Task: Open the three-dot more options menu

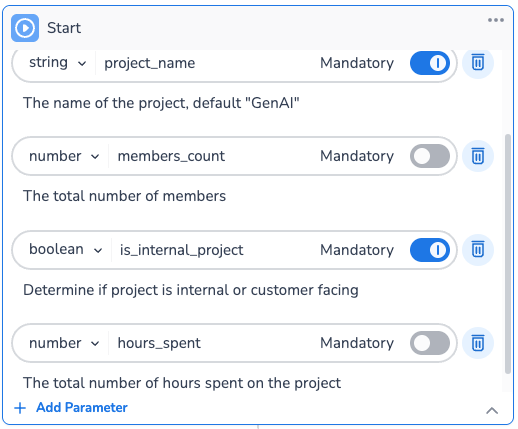Action: (496, 20)
